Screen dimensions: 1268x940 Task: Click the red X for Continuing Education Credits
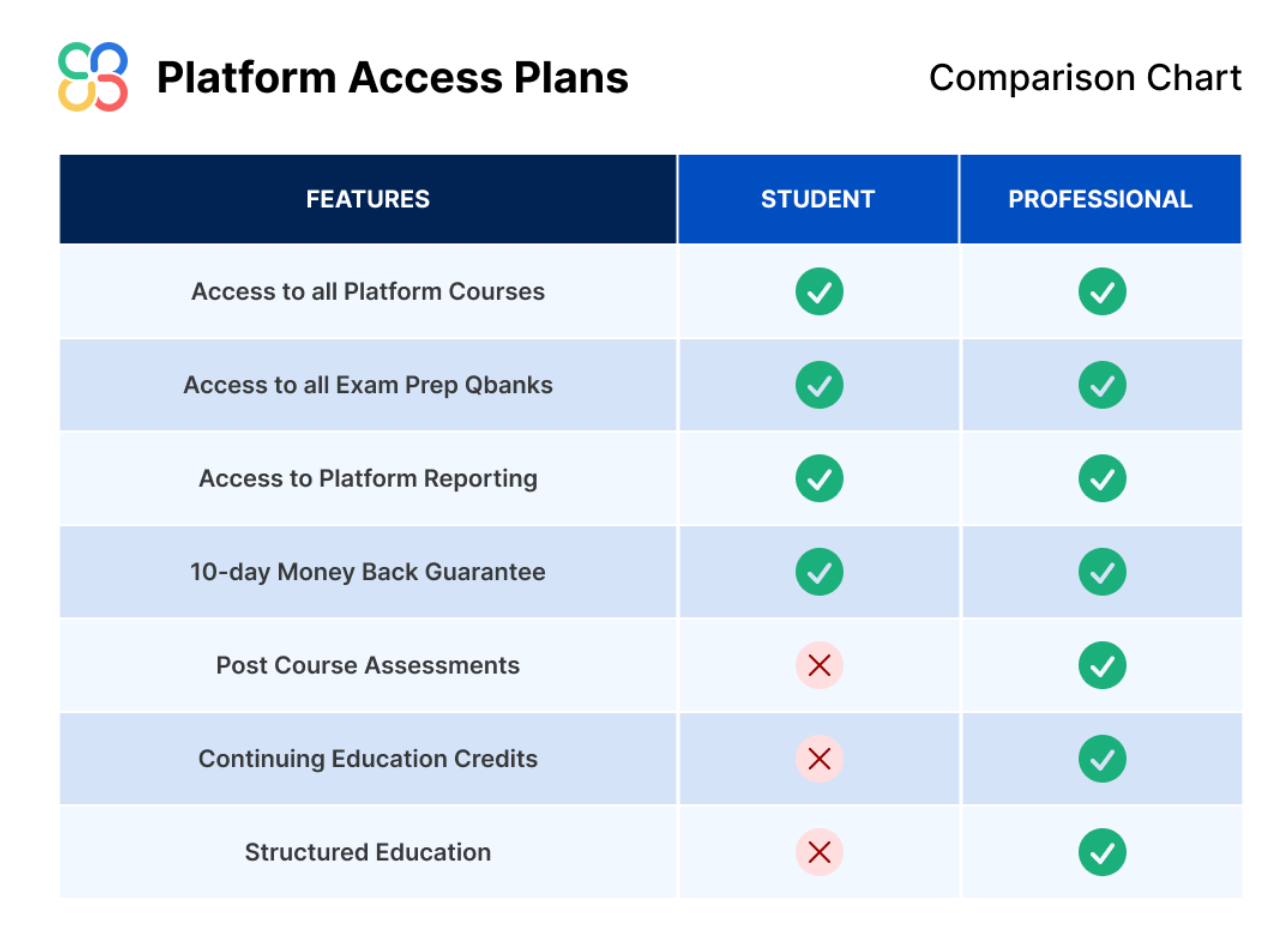819,759
